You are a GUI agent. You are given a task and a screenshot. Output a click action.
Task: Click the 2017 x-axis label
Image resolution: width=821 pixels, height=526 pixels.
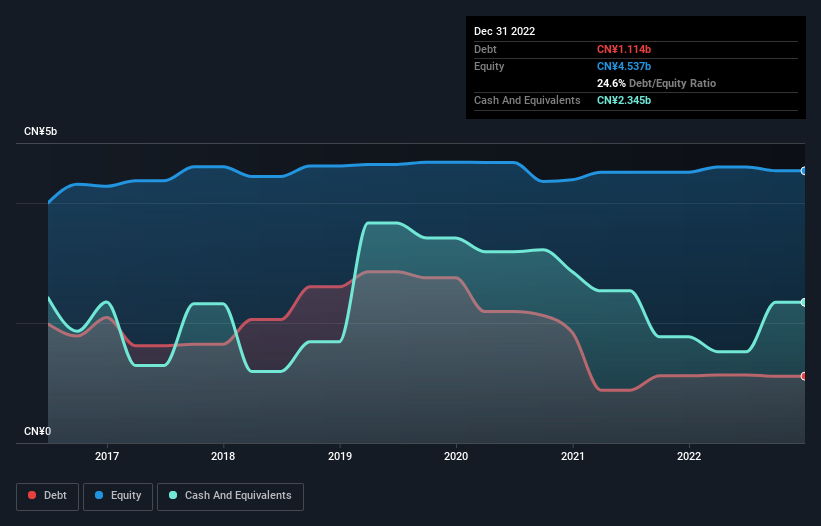(x=107, y=456)
